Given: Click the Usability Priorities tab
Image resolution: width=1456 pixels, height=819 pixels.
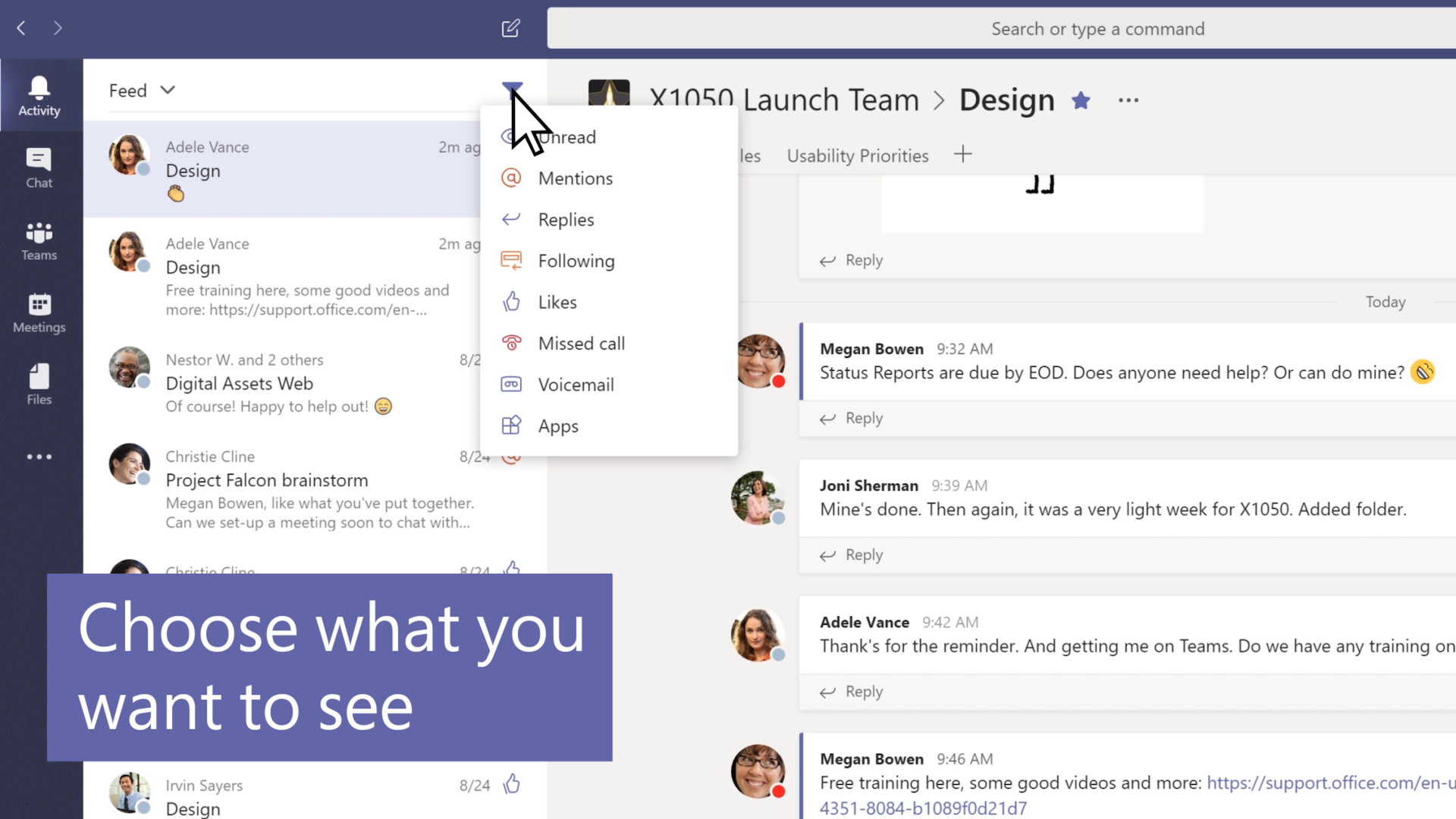Looking at the screenshot, I should [x=857, y=155].
